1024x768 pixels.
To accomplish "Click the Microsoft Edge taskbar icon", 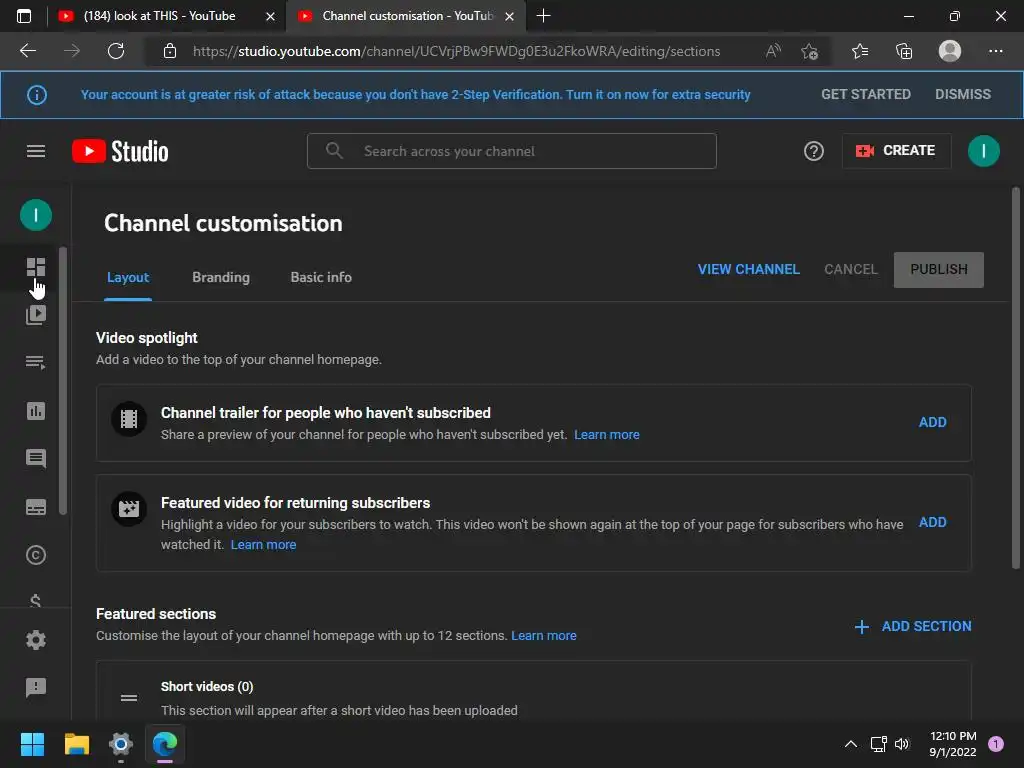I will (165, 744).
